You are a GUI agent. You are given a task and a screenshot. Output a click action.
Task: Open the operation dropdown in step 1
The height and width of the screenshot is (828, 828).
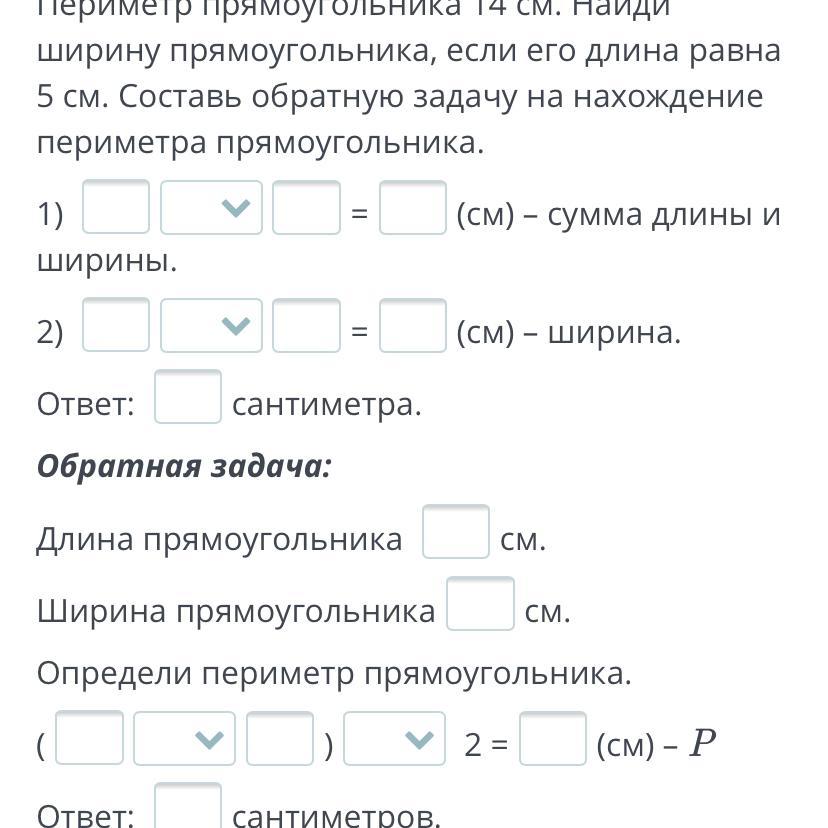click(211, 208)
